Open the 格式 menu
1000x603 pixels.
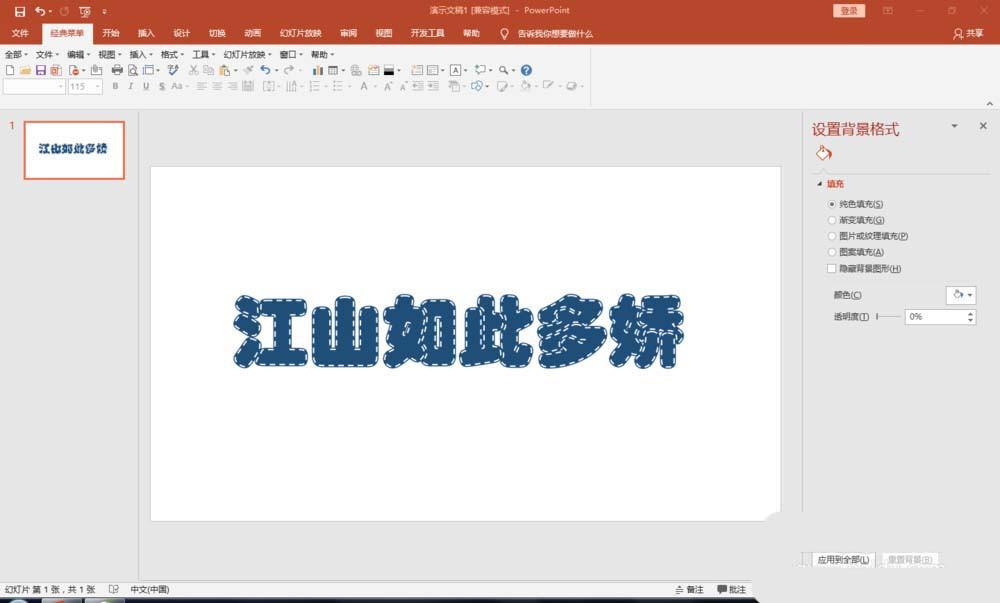pos(168,55)
